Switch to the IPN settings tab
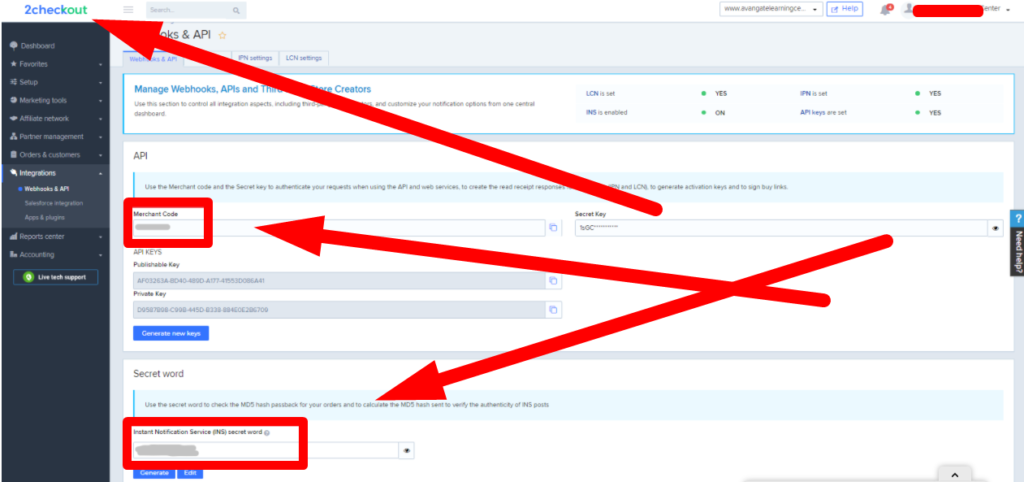Screen dimensions: 1024x482 [253, 59]
